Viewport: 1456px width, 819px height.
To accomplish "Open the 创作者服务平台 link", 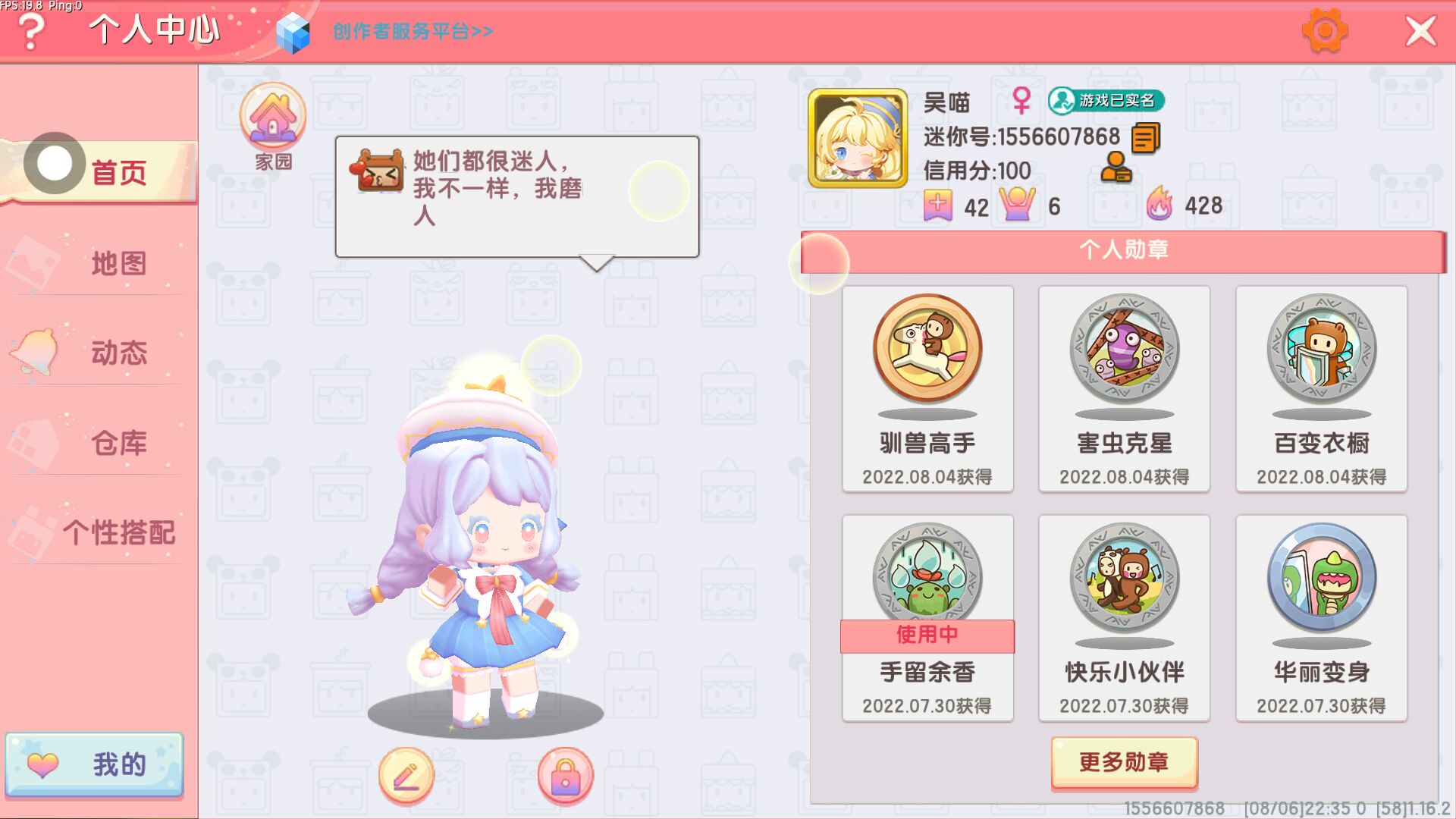I will tap(413, 32).
